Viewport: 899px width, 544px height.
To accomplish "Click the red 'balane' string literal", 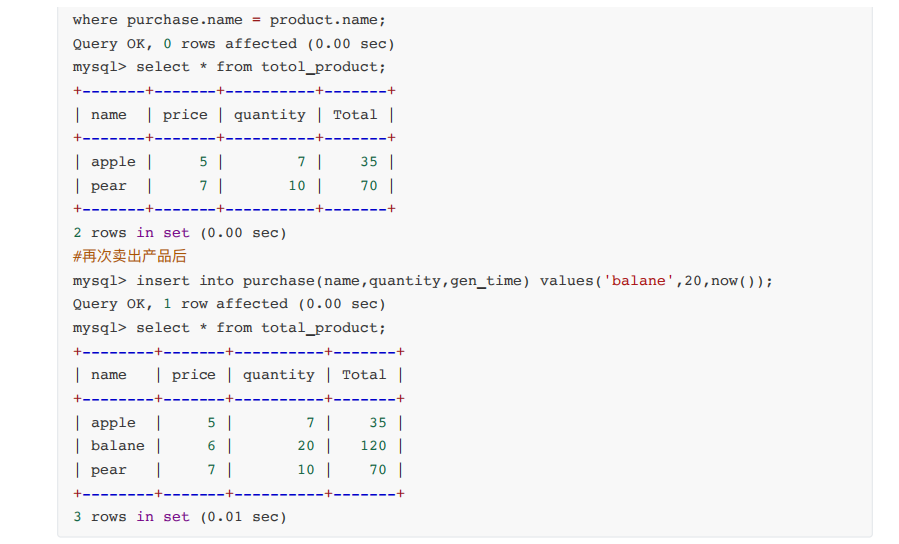I will pos(639,281).
